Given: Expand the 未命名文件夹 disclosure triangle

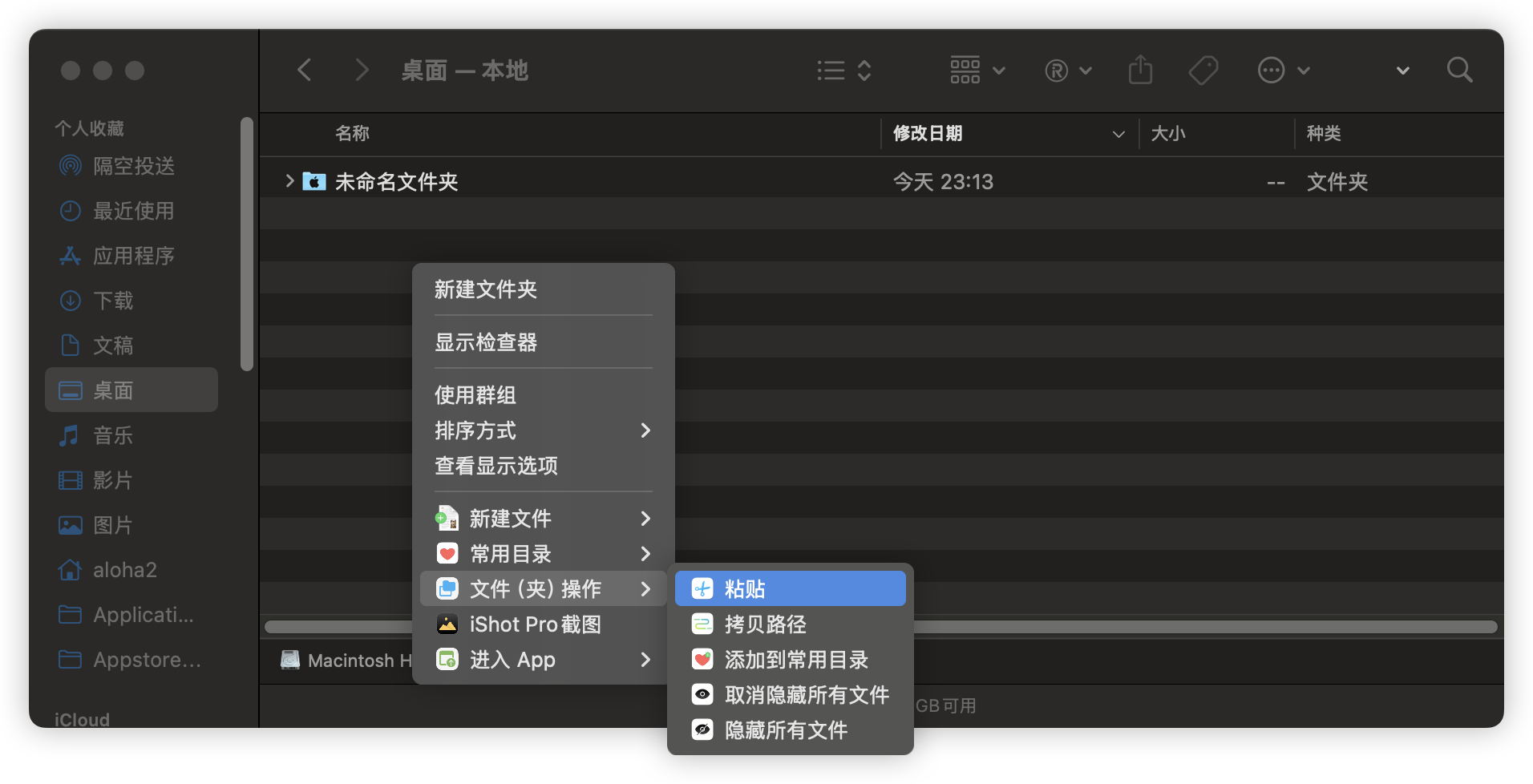Looking at the screenshot, I should click(x=289, y=182).
